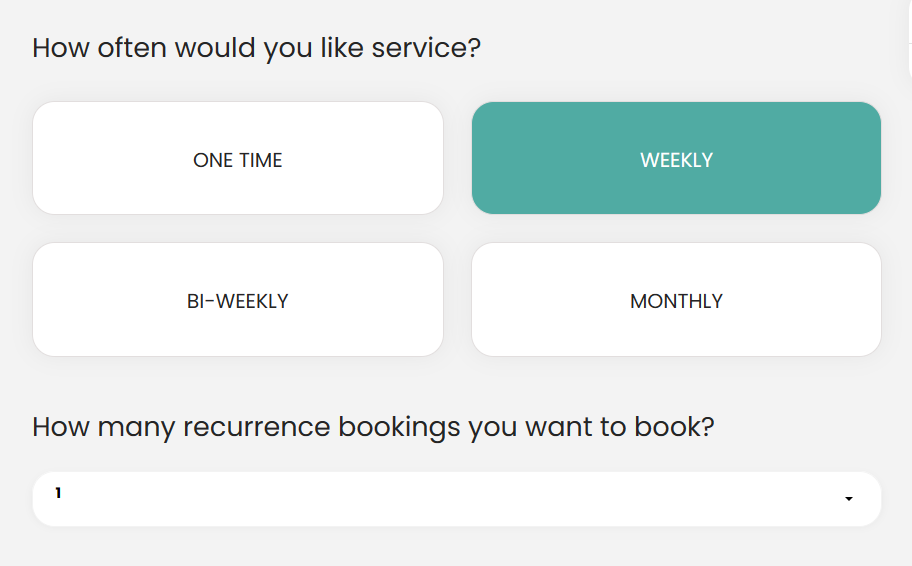Deselect the highlighted teal WEEKLY button

(x=676, y=158)
